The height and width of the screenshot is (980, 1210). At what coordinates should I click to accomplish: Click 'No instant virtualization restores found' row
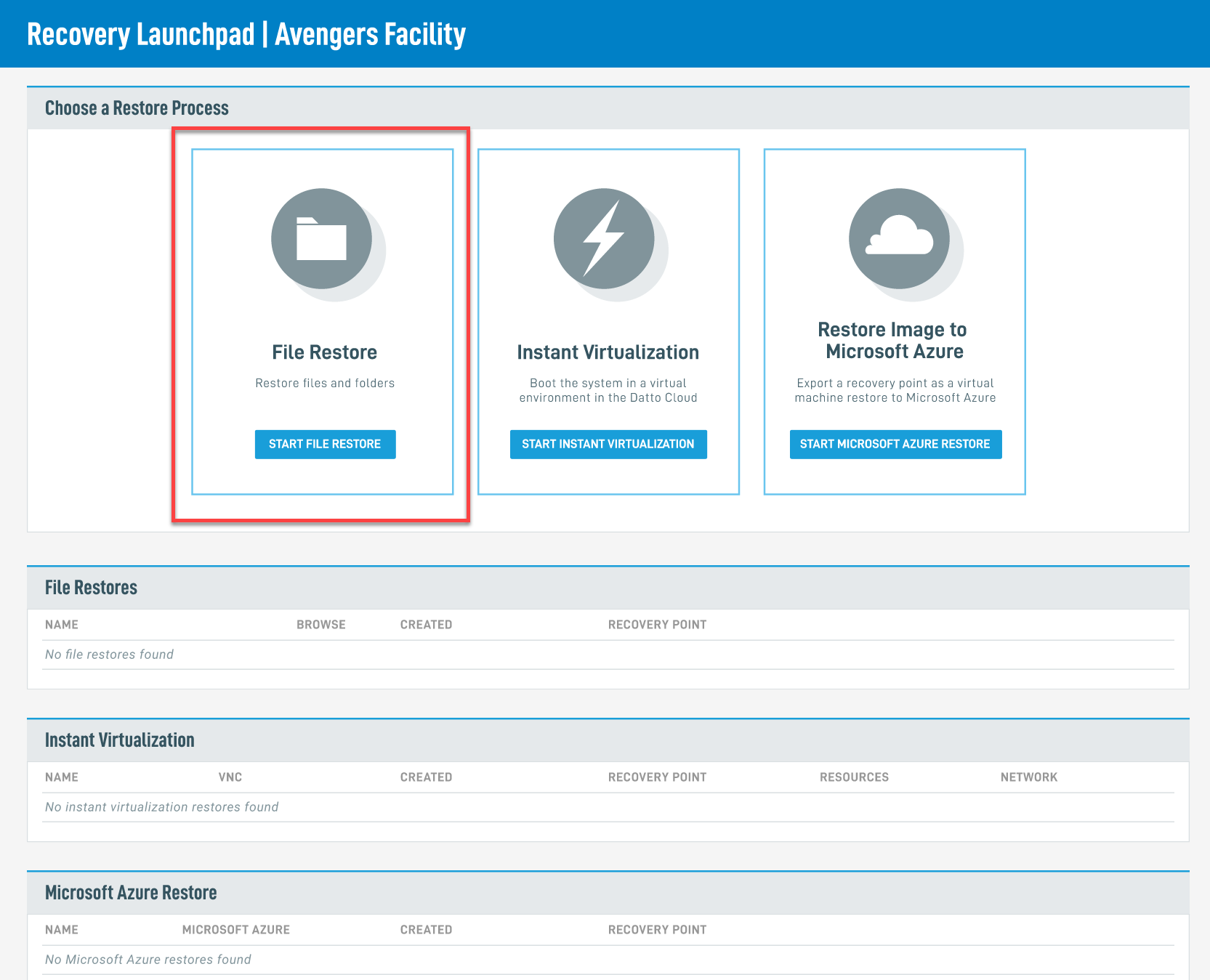pos(161,807)
